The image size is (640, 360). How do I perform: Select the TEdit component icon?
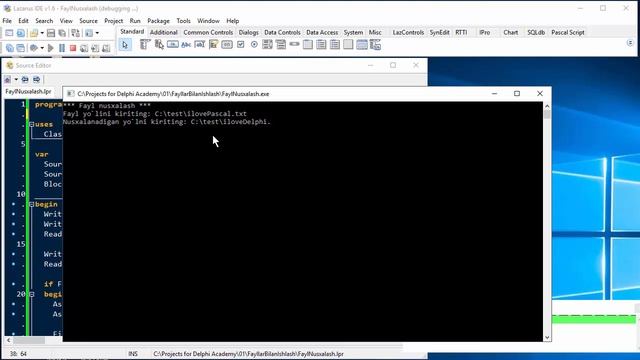200,44
